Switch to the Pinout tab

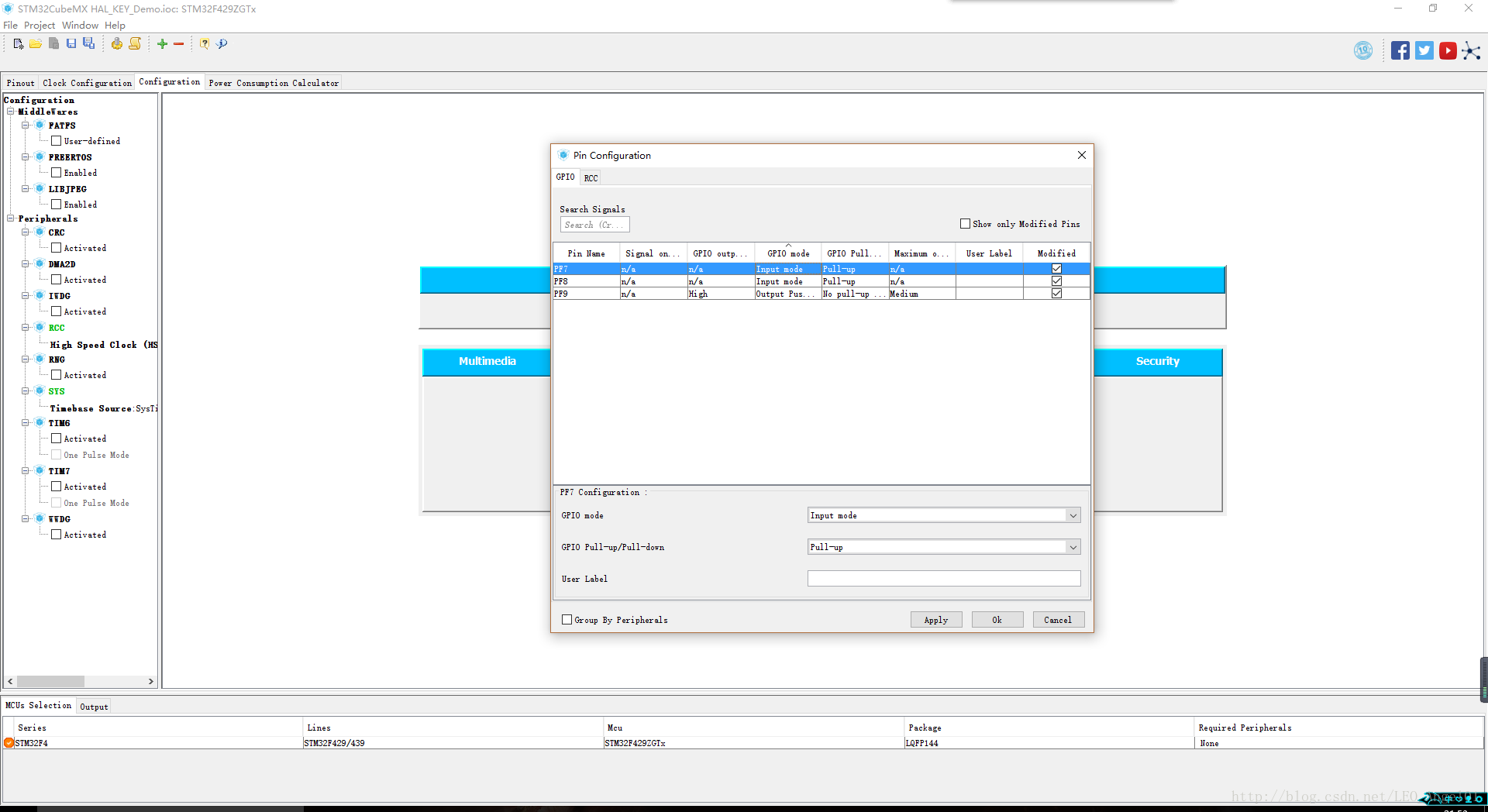pos(20,83)
